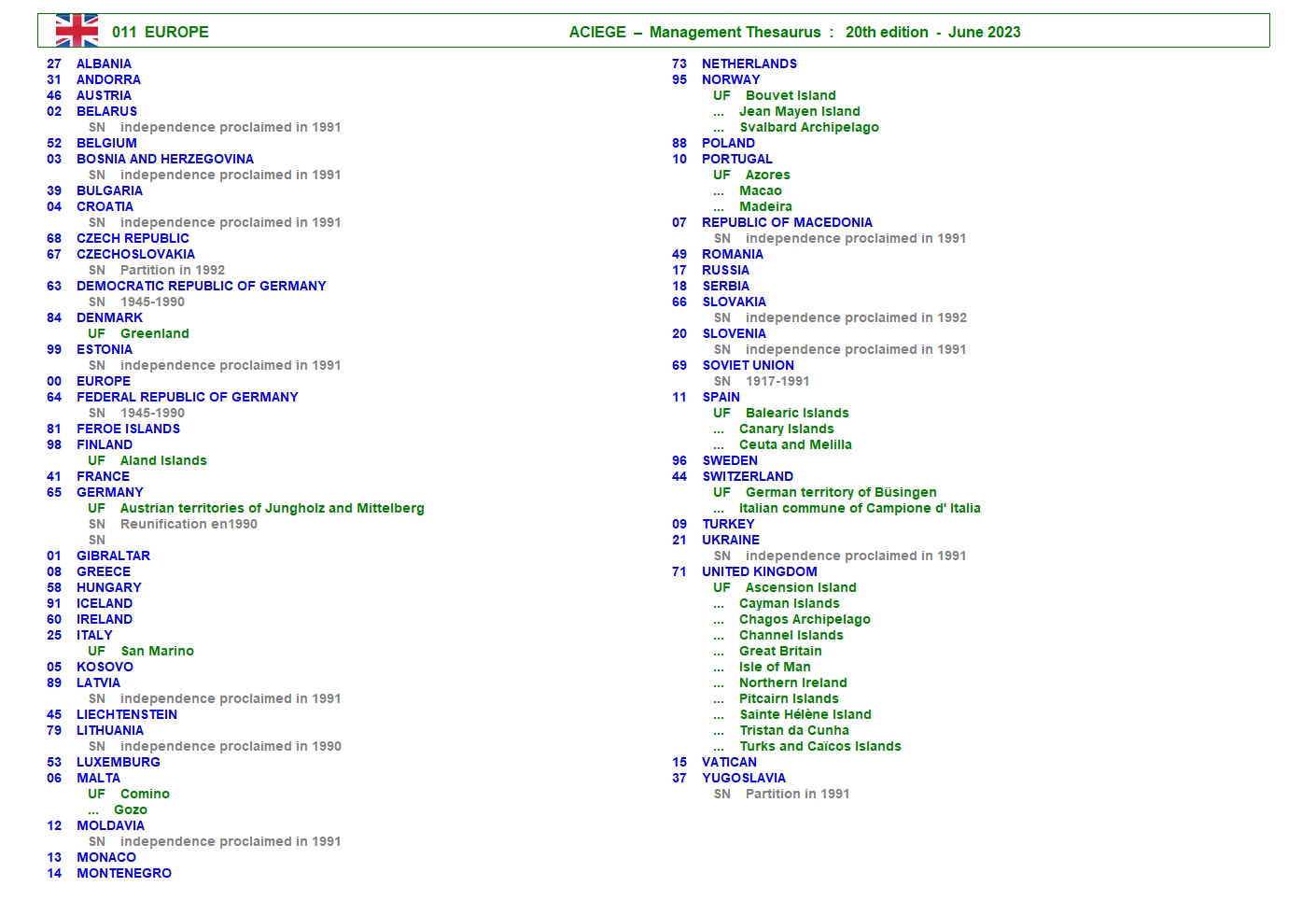Image resolution: width=1316 pixels, height=915 pixels.
Task: Open the ALBANIA entry
Action: click(x=104, y=63)
